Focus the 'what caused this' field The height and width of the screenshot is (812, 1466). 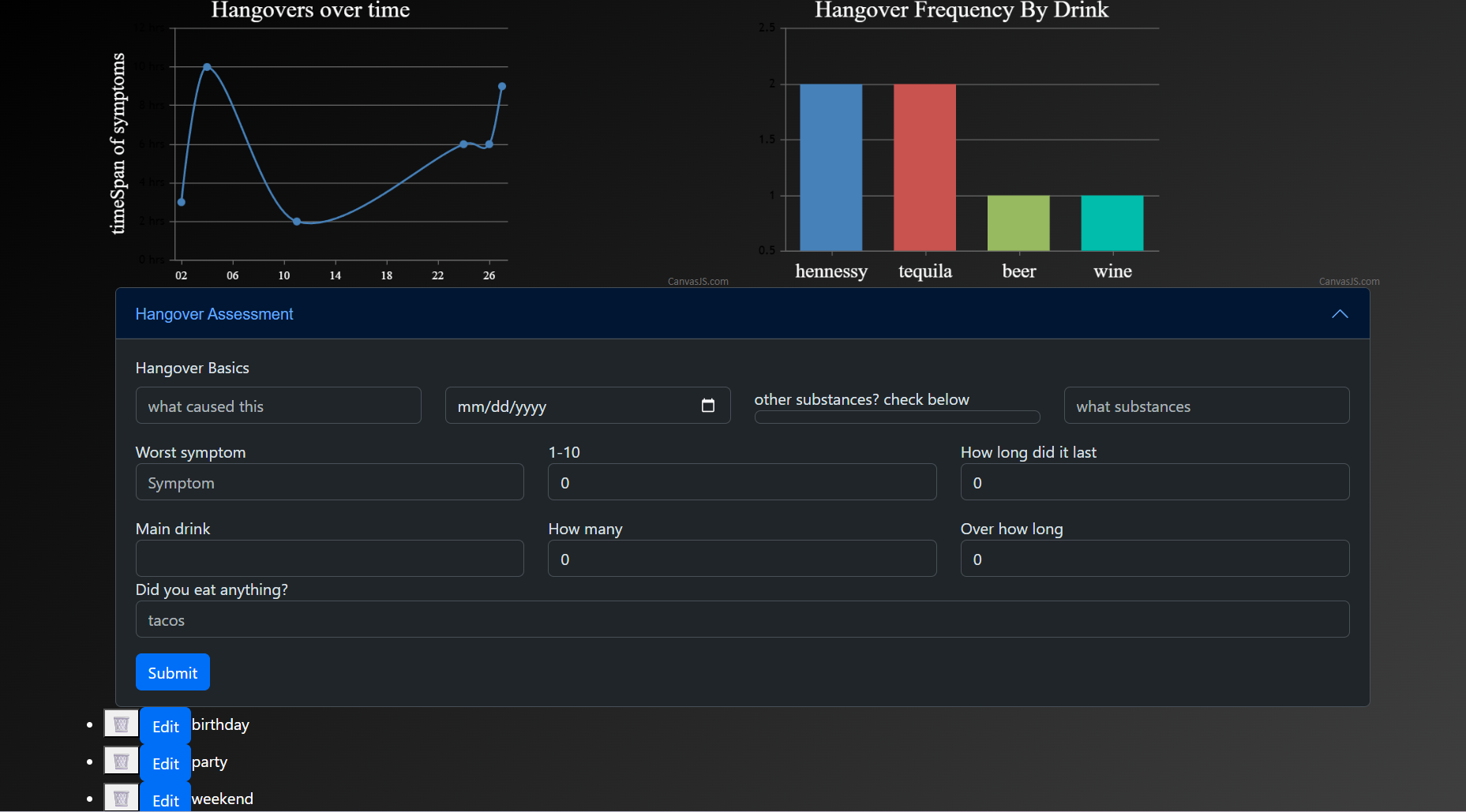point(278,406)
